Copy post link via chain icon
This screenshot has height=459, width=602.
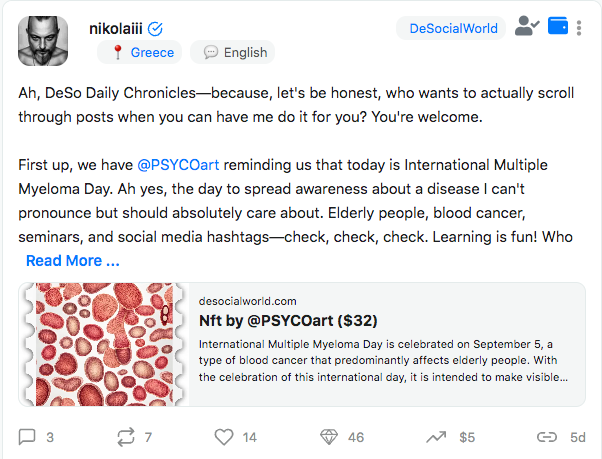coord(546,437)
